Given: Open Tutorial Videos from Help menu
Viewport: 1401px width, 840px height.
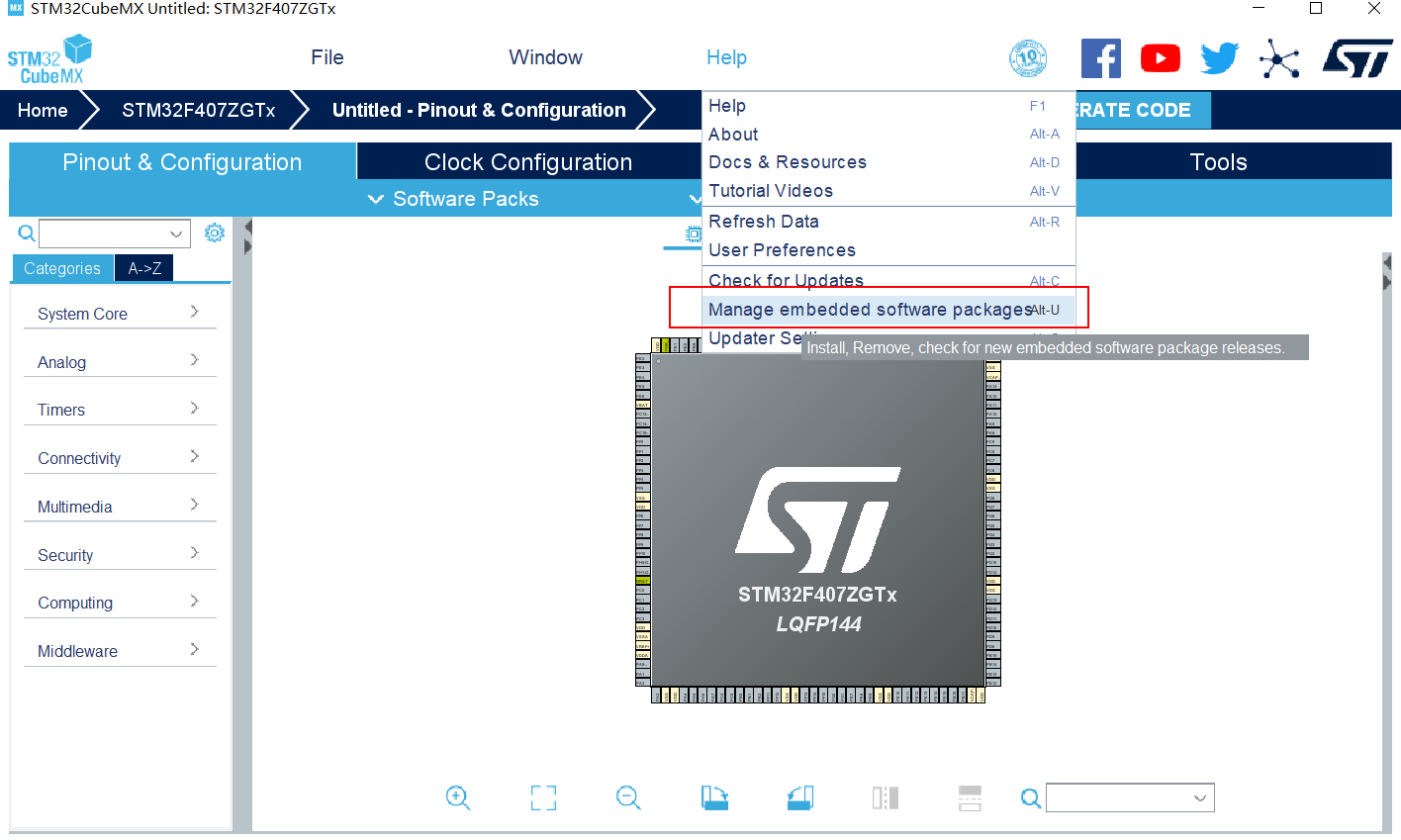Looking at the screenshot, I should [x=888, y=191].
